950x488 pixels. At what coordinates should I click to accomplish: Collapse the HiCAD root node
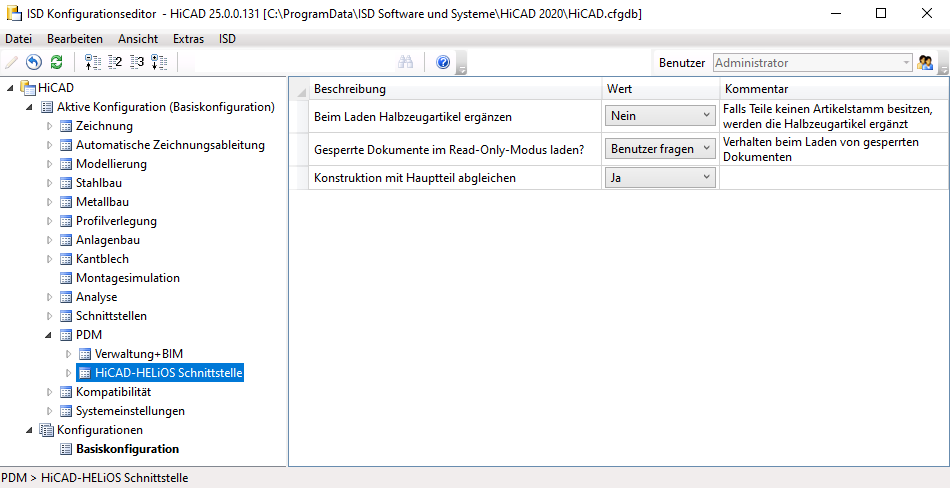(12, 89)
